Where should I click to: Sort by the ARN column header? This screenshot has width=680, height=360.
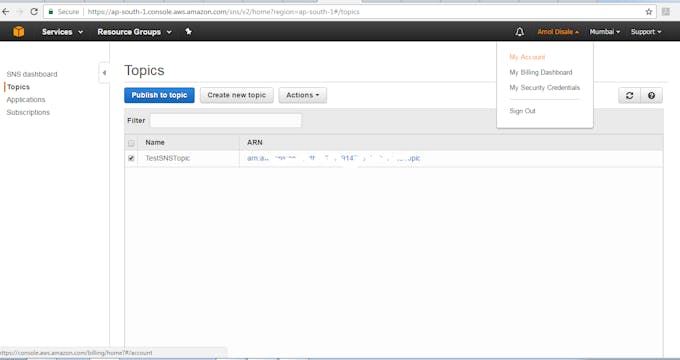(255, 142)
